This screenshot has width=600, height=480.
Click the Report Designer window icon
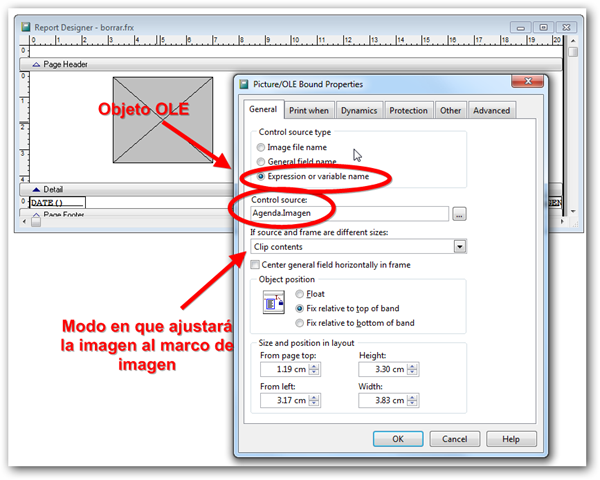(x=26, y=27)
